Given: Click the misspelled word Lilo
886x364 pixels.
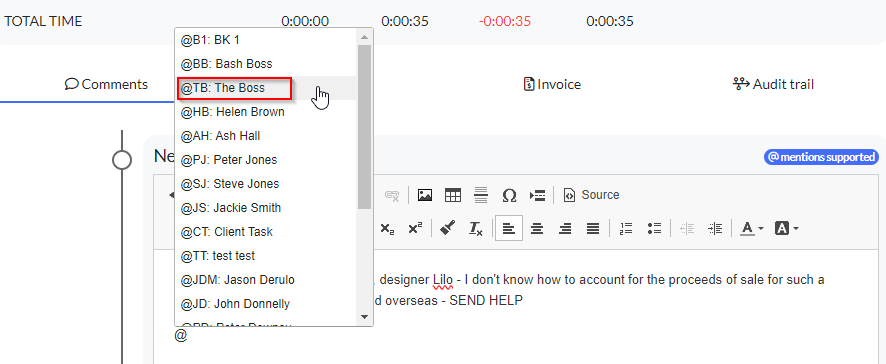Looking at the screenshot, I should coord(443,279).
